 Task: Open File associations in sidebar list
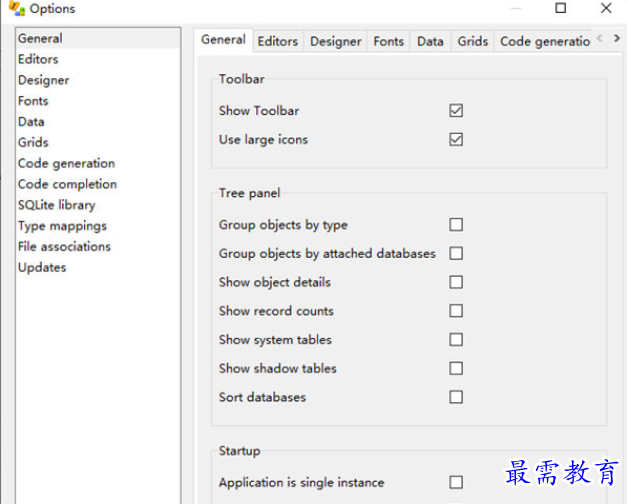[x=64, y=246]
